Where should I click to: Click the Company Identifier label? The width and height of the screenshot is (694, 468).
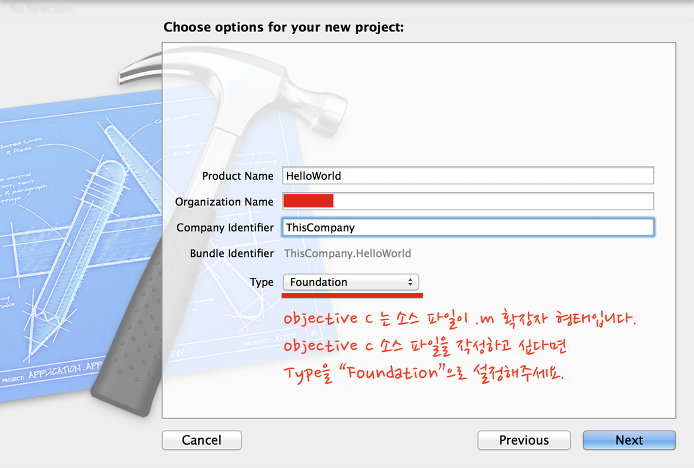click(225, 228)
